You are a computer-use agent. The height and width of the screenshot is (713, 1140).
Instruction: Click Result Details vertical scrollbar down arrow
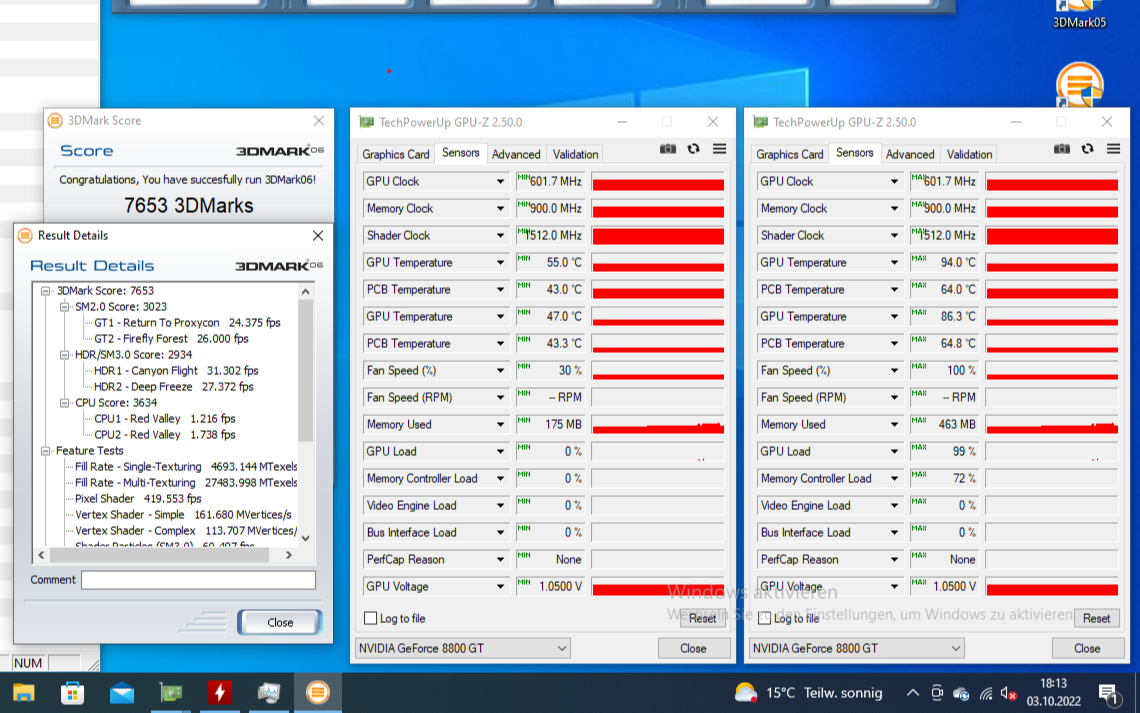tap(305, 539)
